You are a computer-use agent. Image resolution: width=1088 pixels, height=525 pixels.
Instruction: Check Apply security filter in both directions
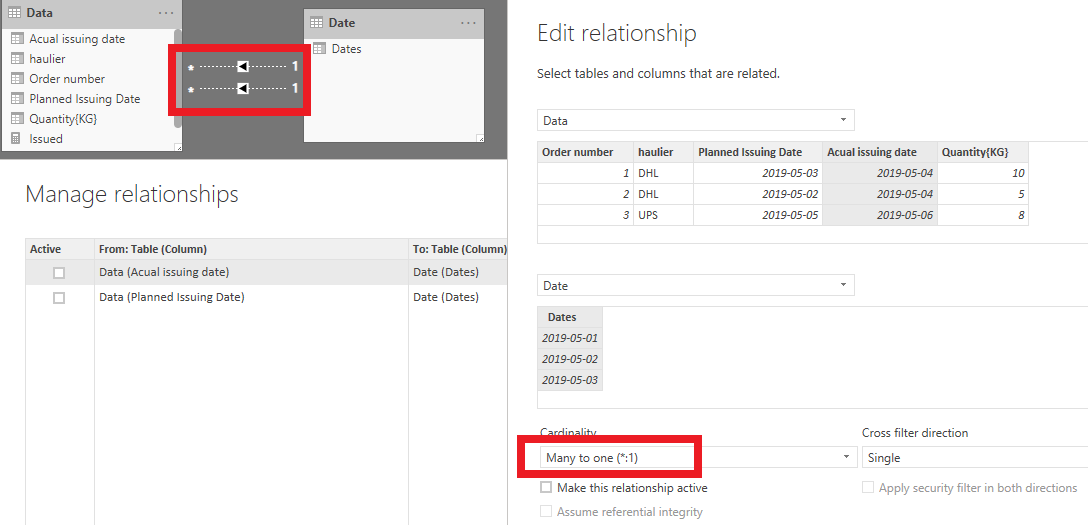[868, 488]
